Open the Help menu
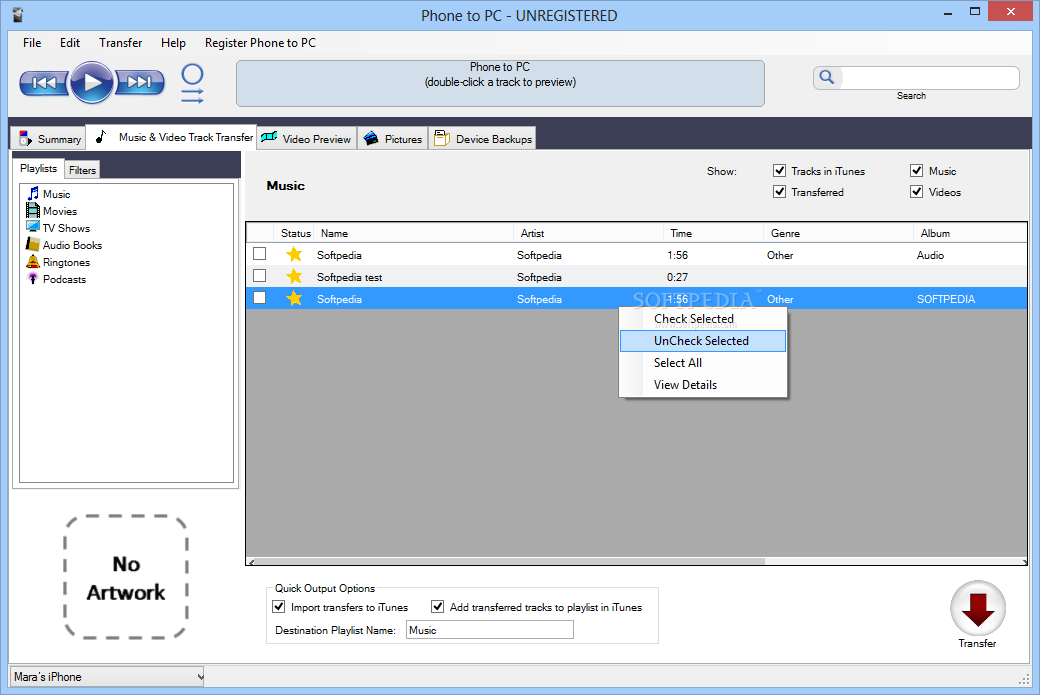This screenshot has height=695, width=1040. click(x=173, y=42)
